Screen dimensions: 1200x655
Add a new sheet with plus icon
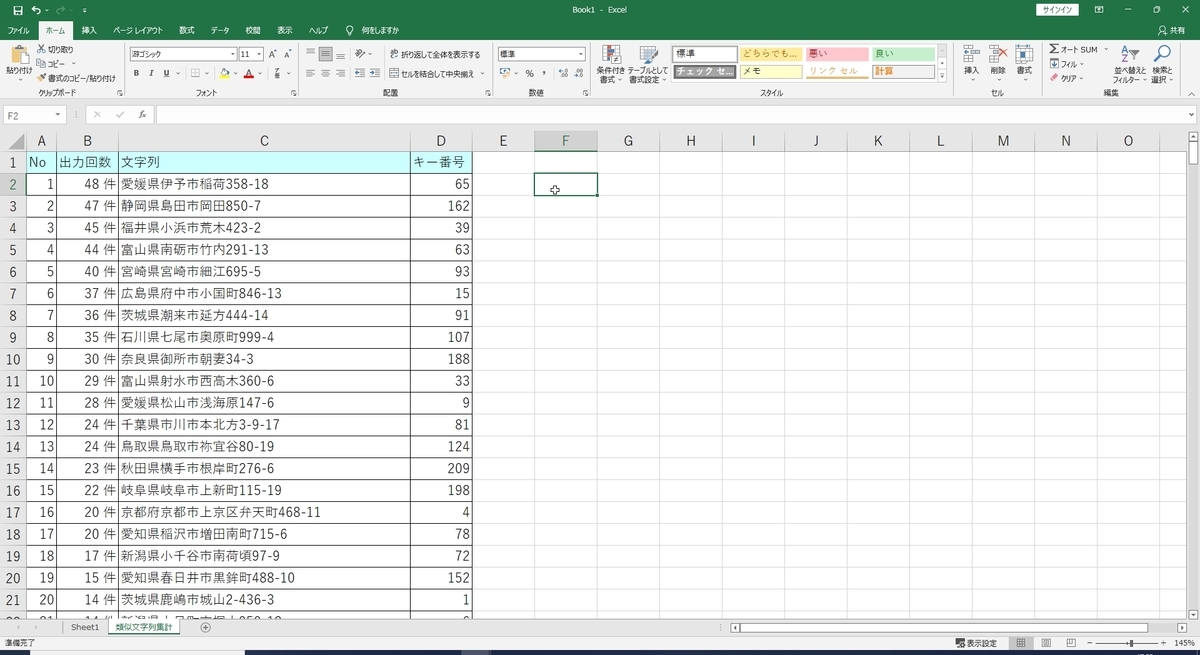(206, 627)
